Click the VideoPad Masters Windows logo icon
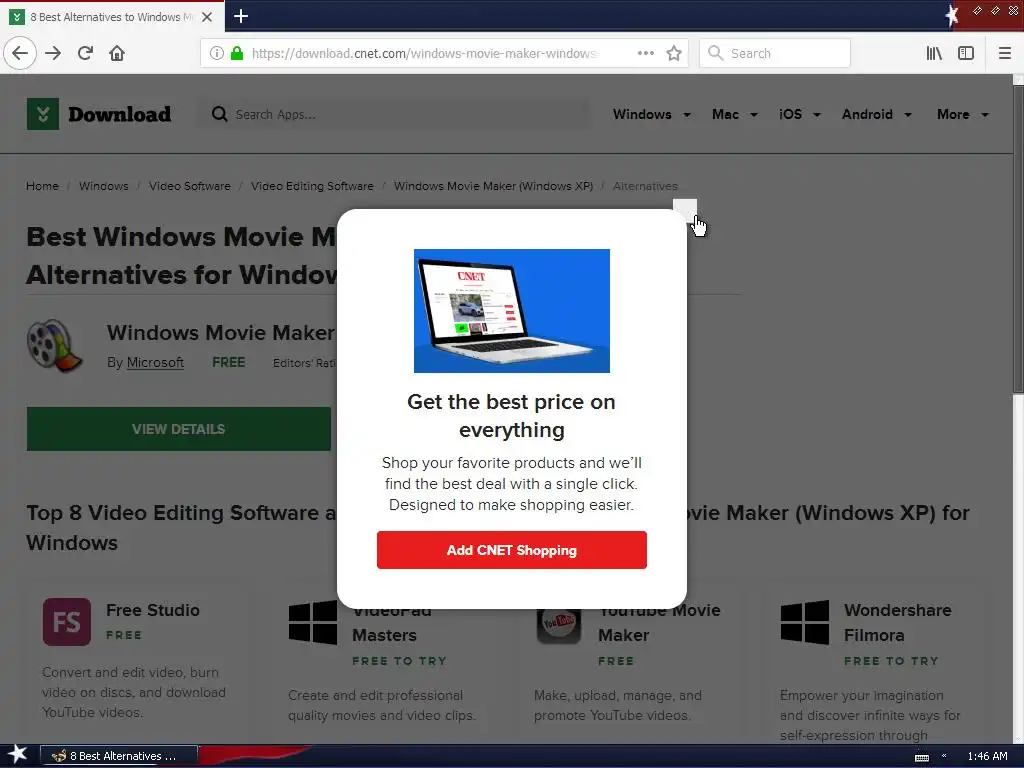The height and width of the screenshot is (768, 1024). coord(313,622)
